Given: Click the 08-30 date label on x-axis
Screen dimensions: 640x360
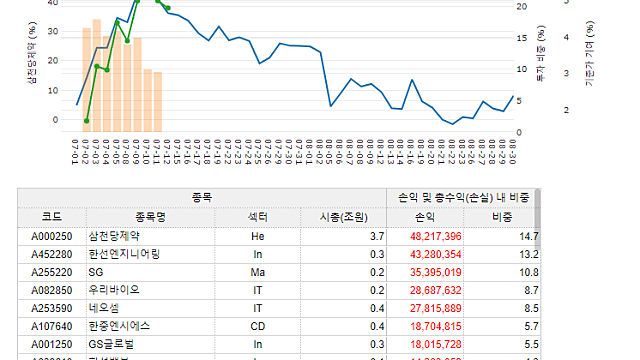Looking at the screenshot, I should coord(513,152).
